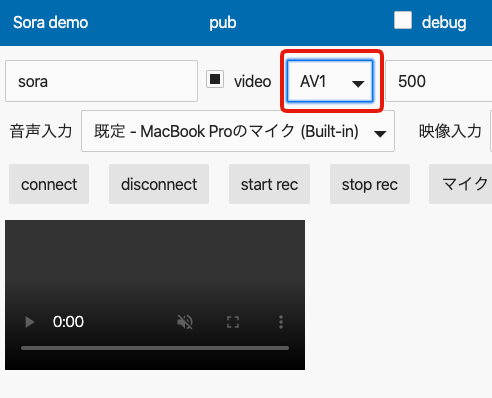Tick the debug checkbox
The image size is (492, 398).
[403, 20]
